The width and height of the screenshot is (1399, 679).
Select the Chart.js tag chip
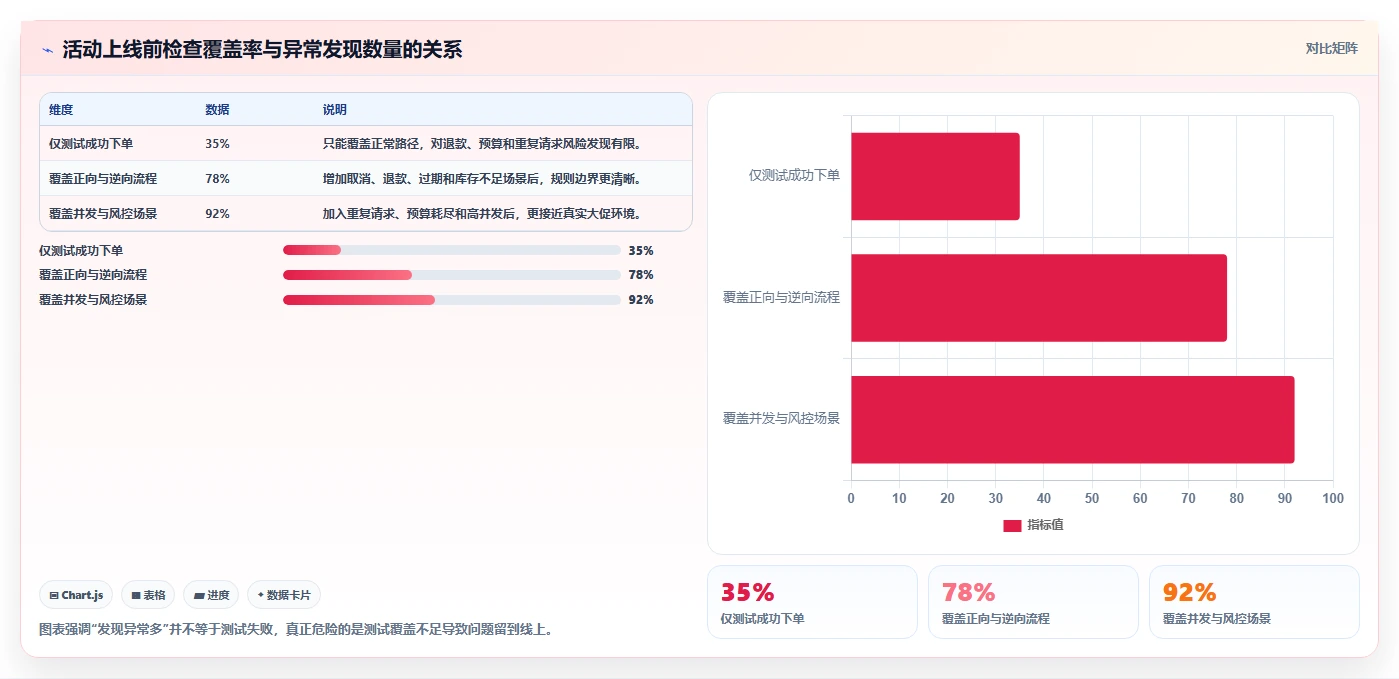pyautogui.click(x=77, y=595)
